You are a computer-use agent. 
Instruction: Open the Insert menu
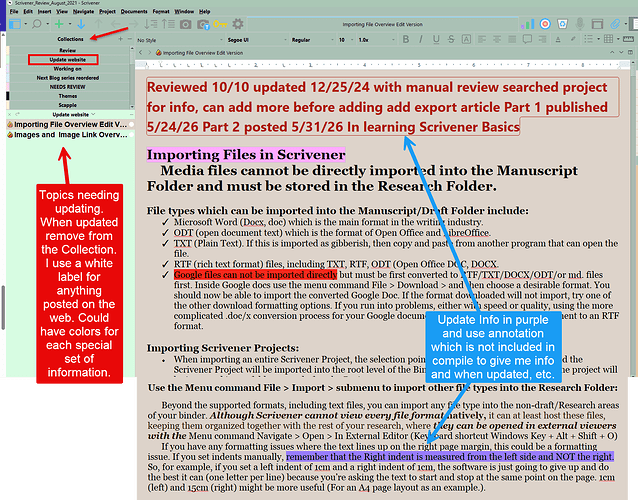(44, 11)
